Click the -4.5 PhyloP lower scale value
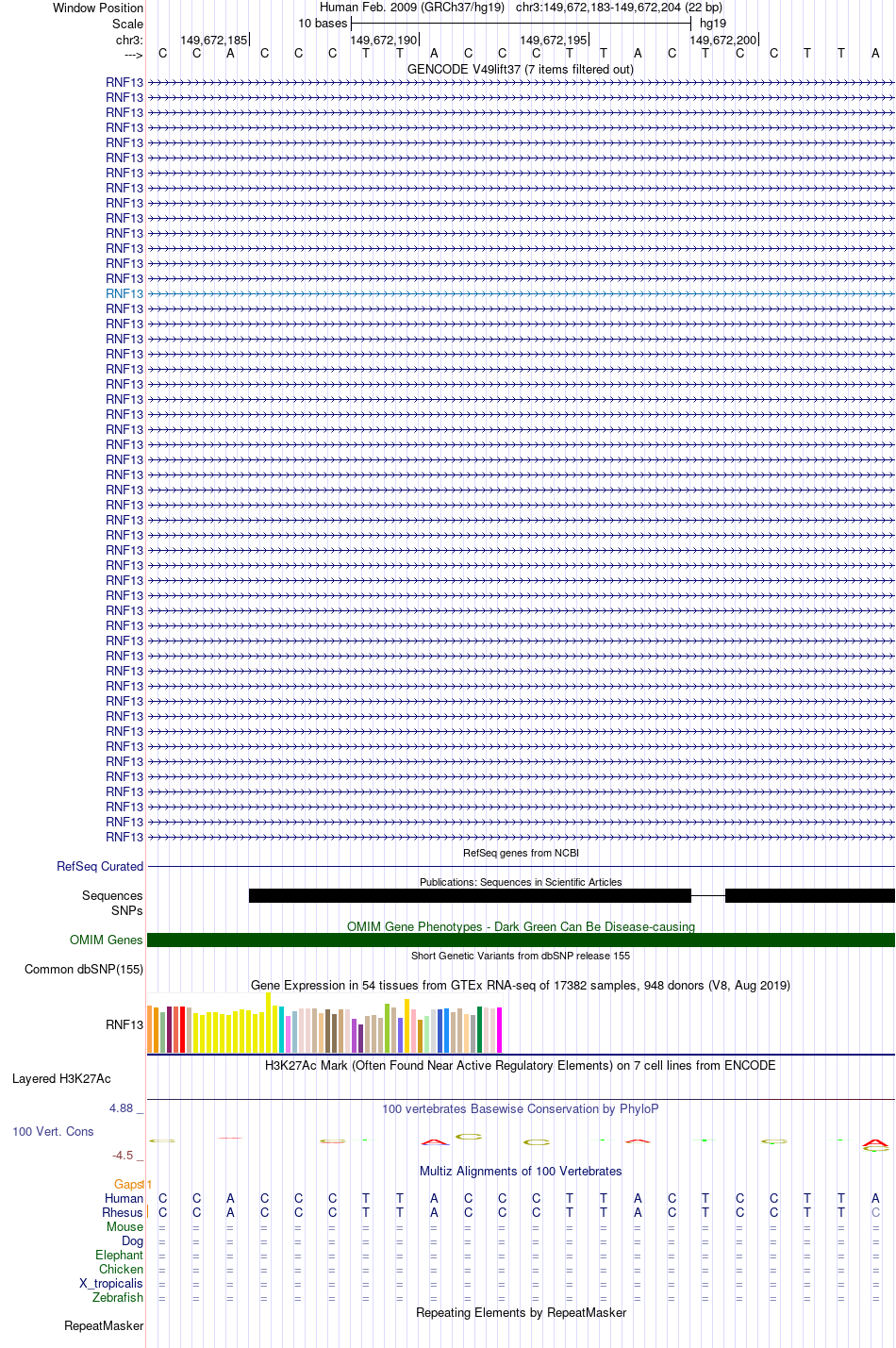The image size is (896, 1348). pyautogui.click(x=123, y=1155)
